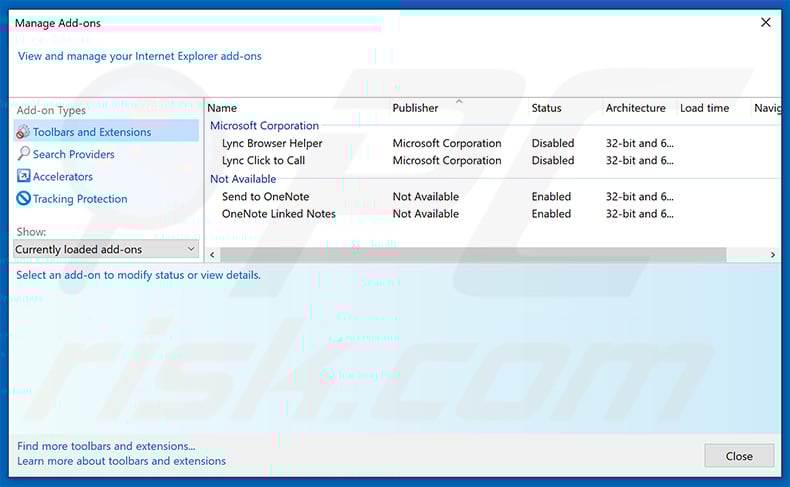Image resolution: width=790 pixels, height=487 pixels.
Task: Select the OneNote Linked Notes add-on
Action: tap(279, 214)
